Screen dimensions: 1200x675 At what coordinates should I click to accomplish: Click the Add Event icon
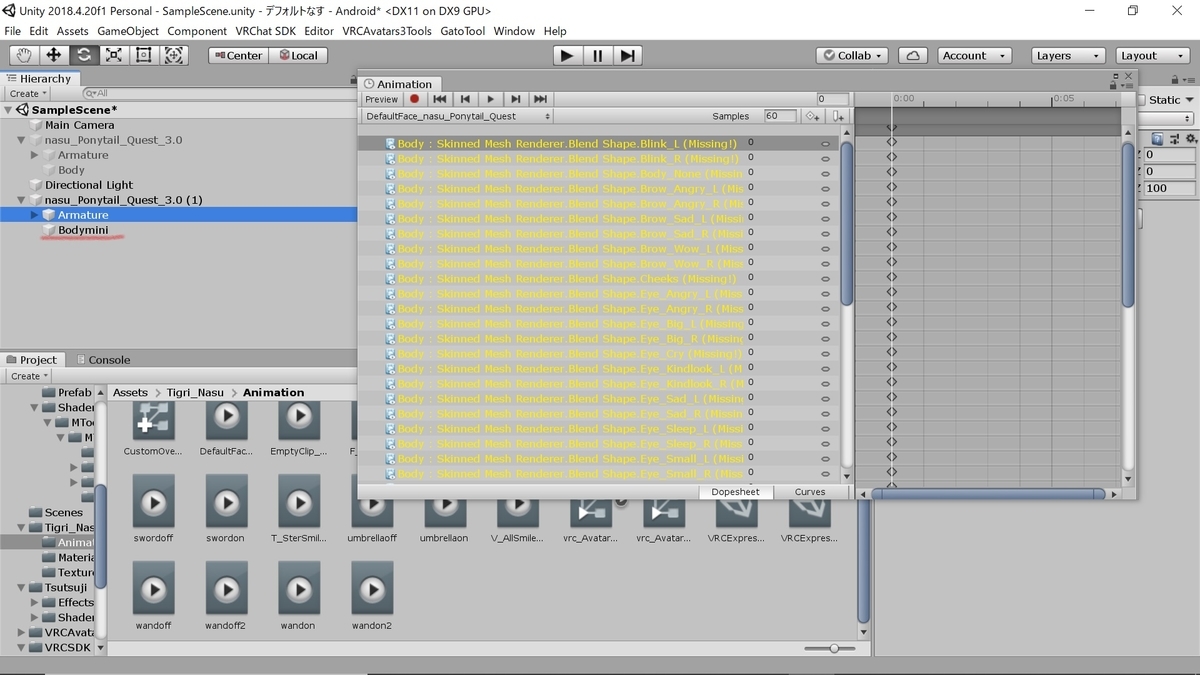[838, 117]
